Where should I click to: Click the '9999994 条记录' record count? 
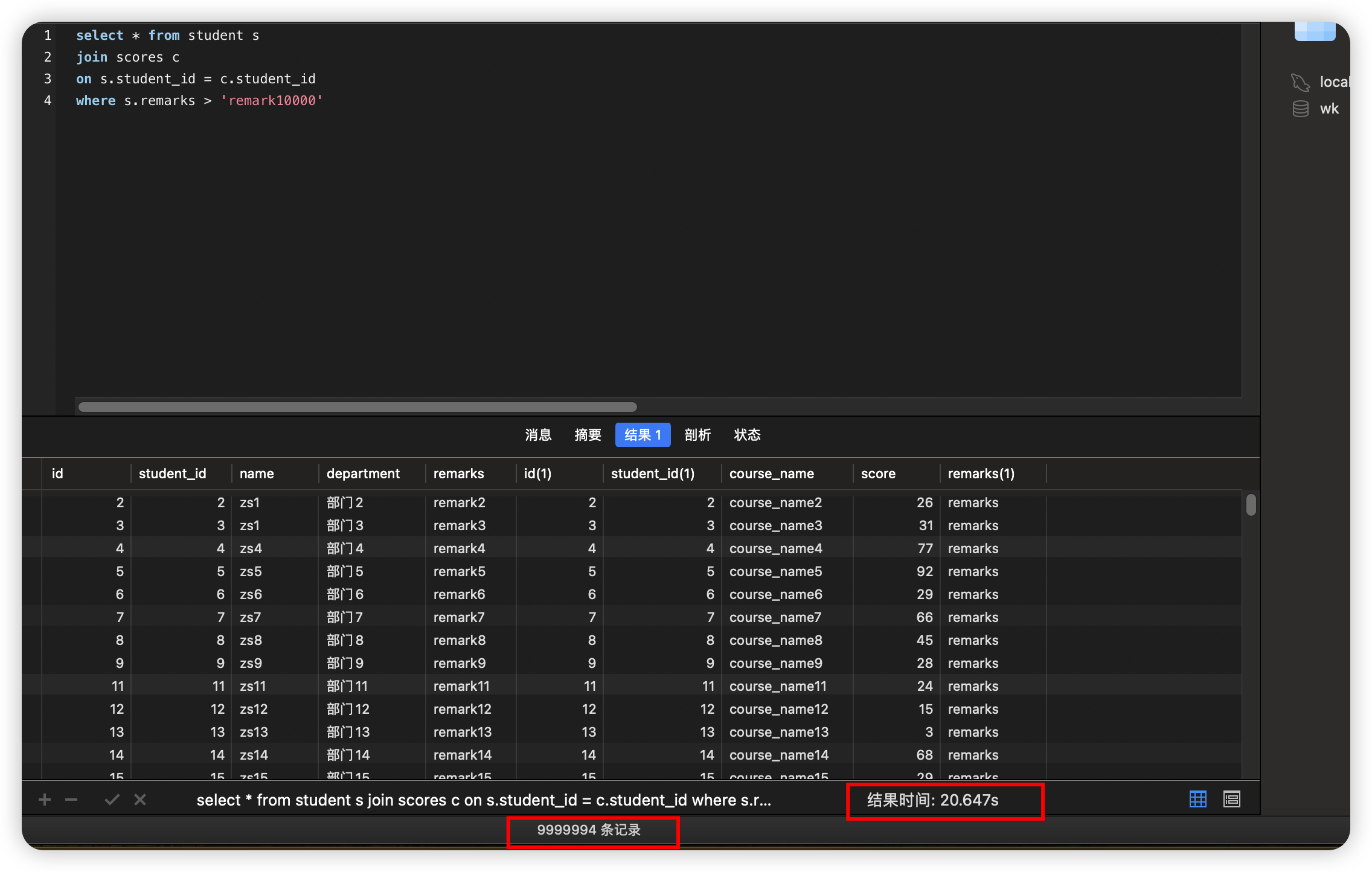pos(589,830)
